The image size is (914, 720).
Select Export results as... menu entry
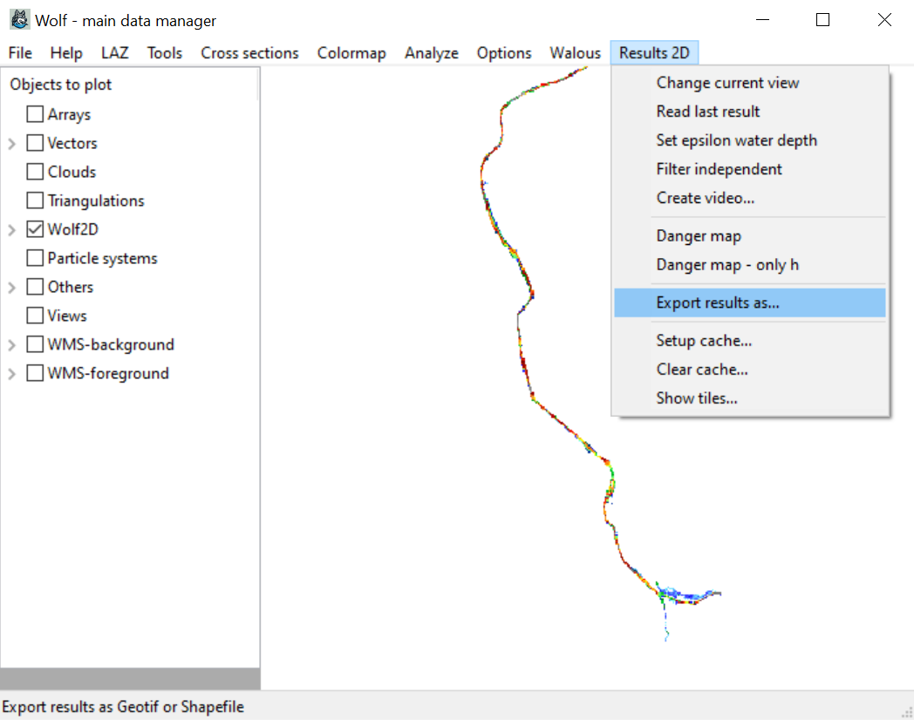pos(717,303)
